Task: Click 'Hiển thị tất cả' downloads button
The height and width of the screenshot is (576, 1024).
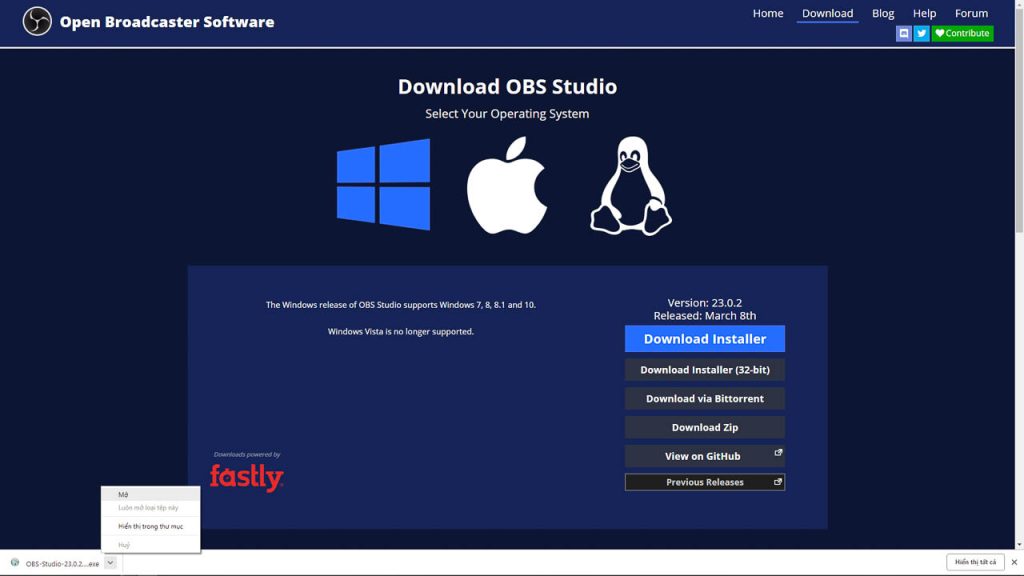Action: (x=975, y=562)
